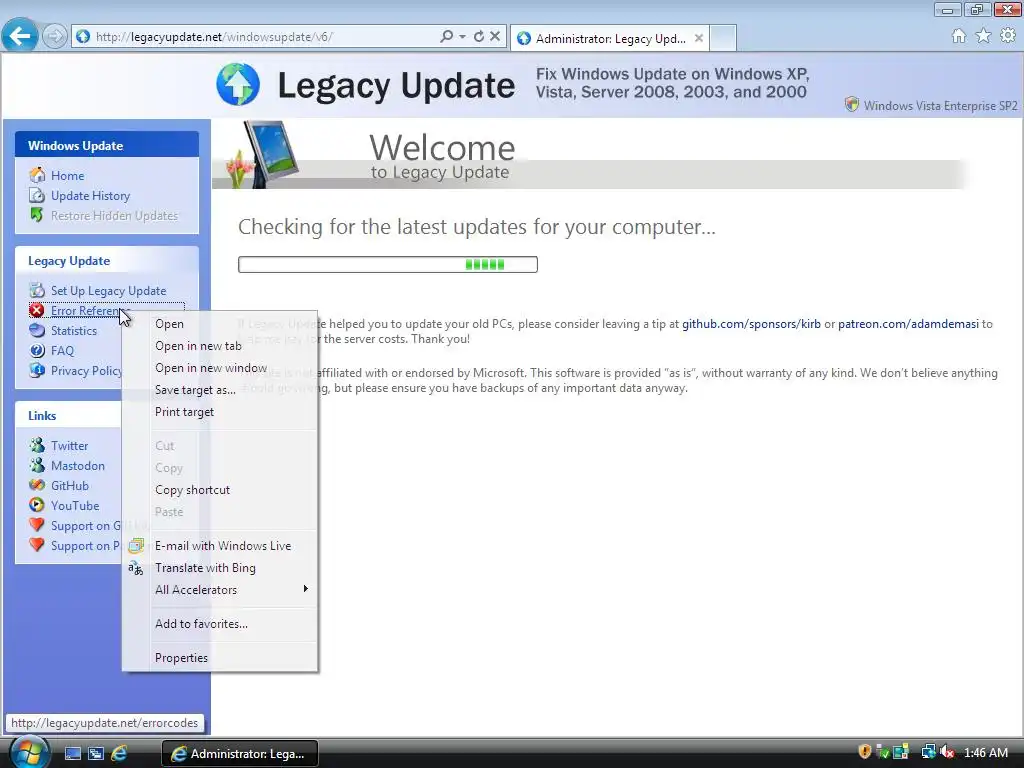Click the URL address field
The image size is (1024, 768).
(261, 37)
